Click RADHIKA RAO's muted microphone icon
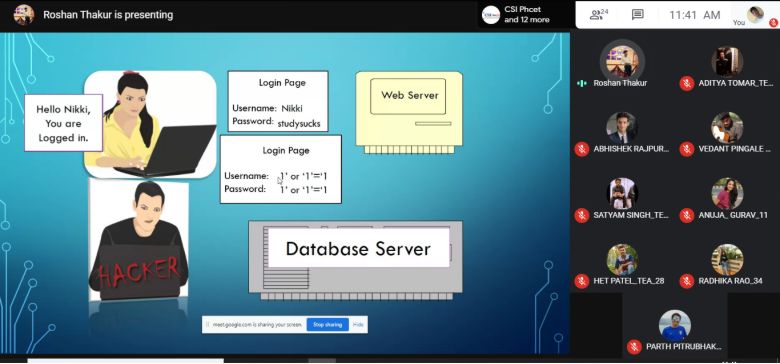The height and width of the screenshot is (364, 780). coord(686,281)
